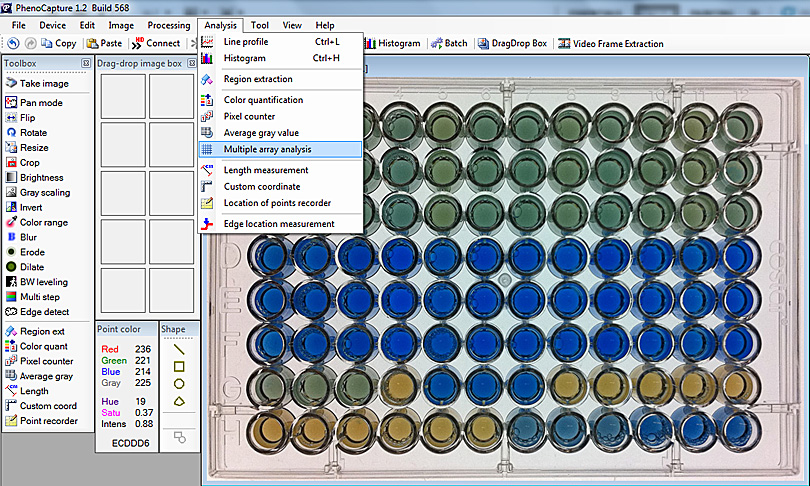
Task: Open the Processing menu
Action: click(168, 25)
